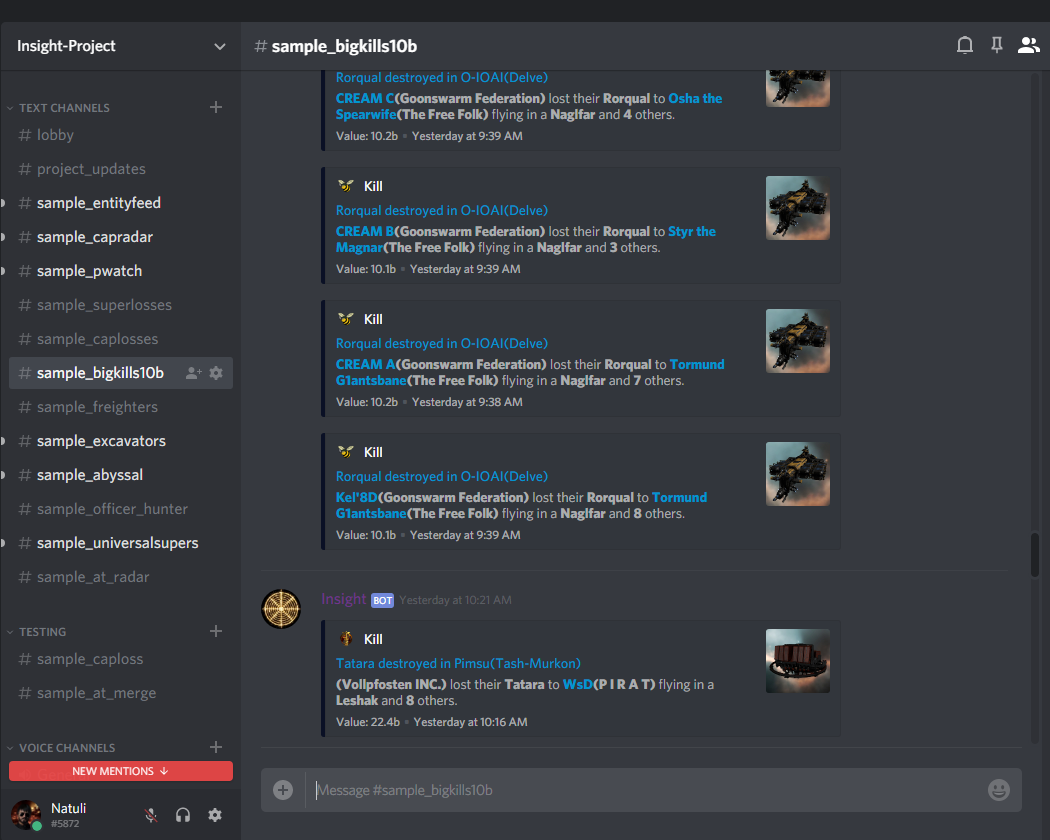Click the chat scrollbar thumb

coord(1035,555)
